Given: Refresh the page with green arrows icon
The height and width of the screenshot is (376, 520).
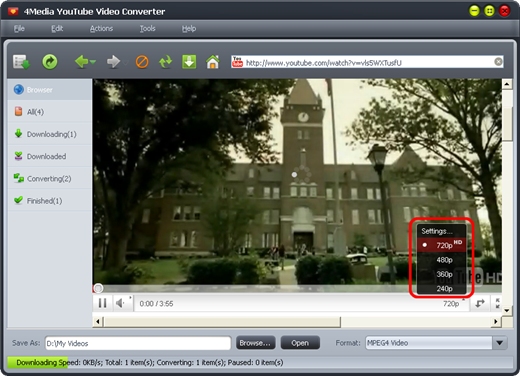Looking at the screenshot, I should click(x=166, y=62).
